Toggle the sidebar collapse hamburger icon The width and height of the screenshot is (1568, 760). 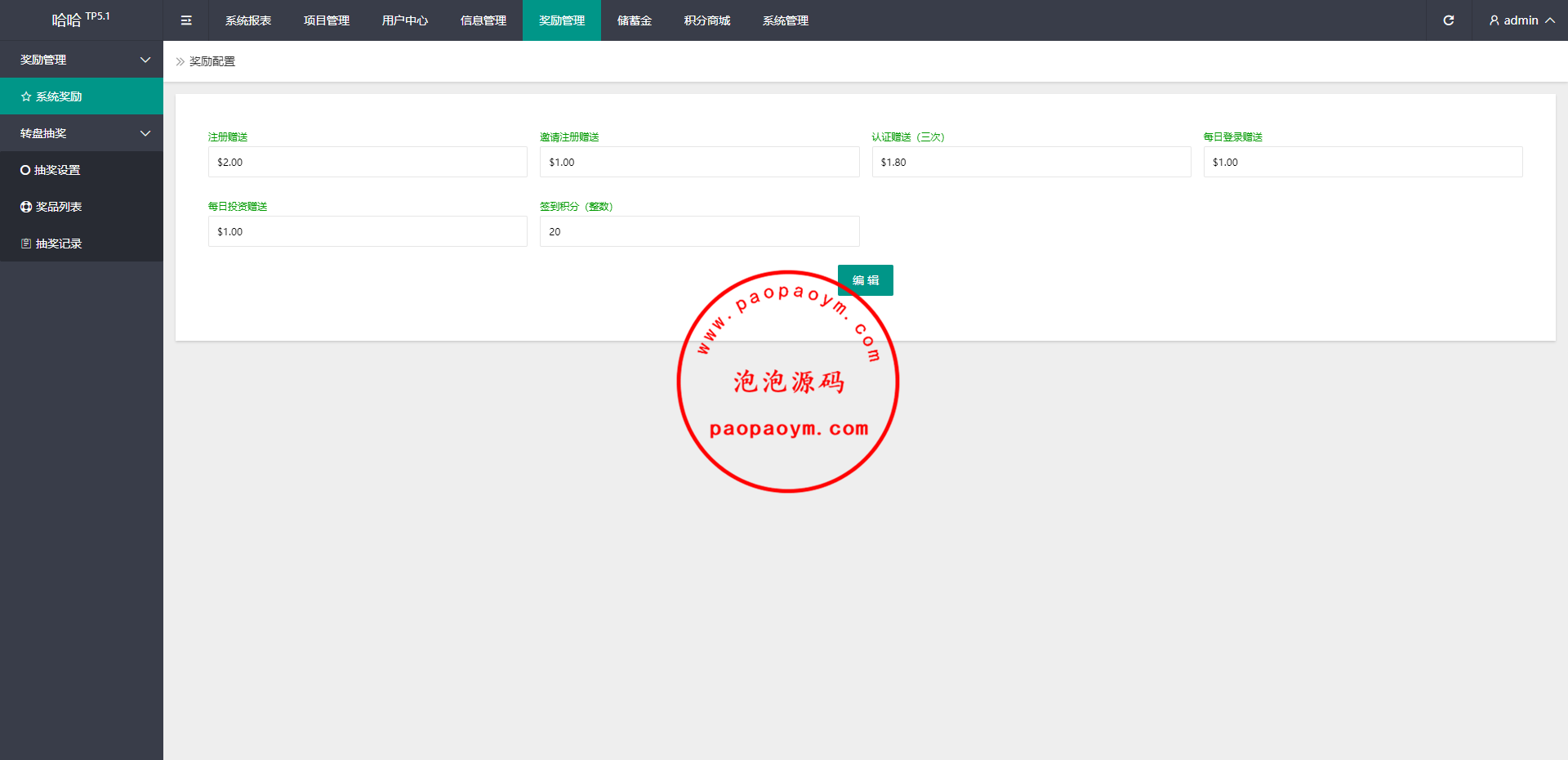tap(186, 20)
